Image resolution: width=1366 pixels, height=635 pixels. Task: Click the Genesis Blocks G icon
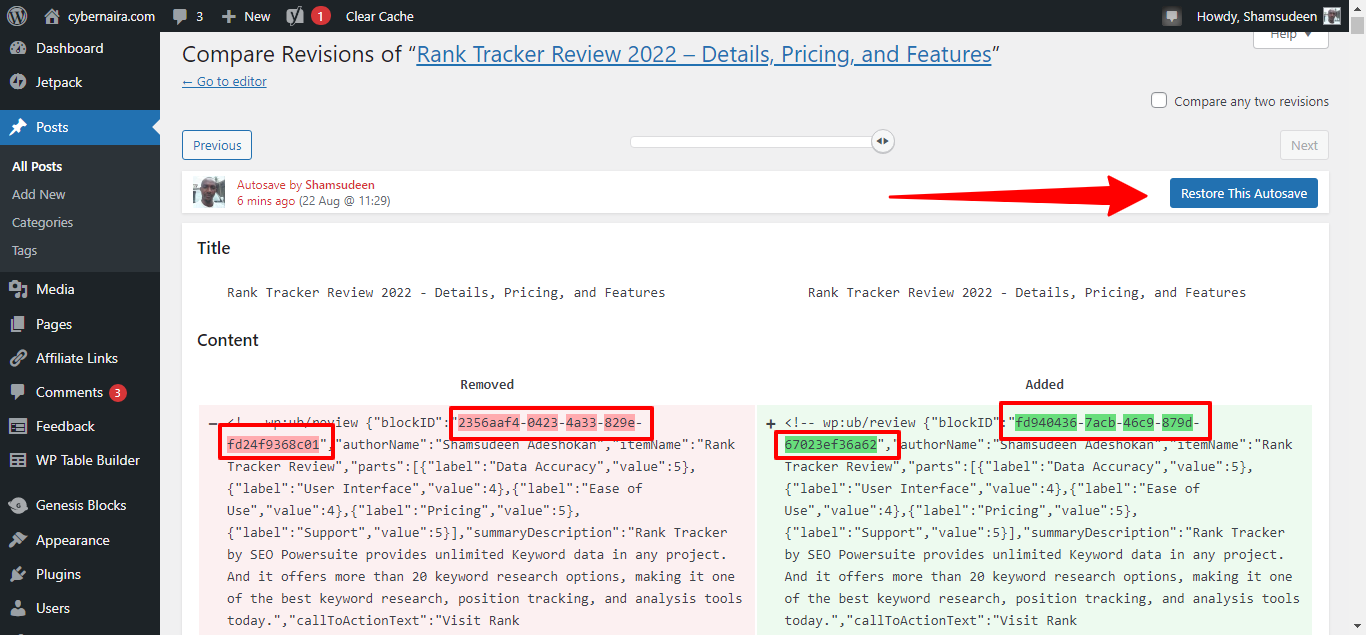pyautogui.click(x=18, y=505)
